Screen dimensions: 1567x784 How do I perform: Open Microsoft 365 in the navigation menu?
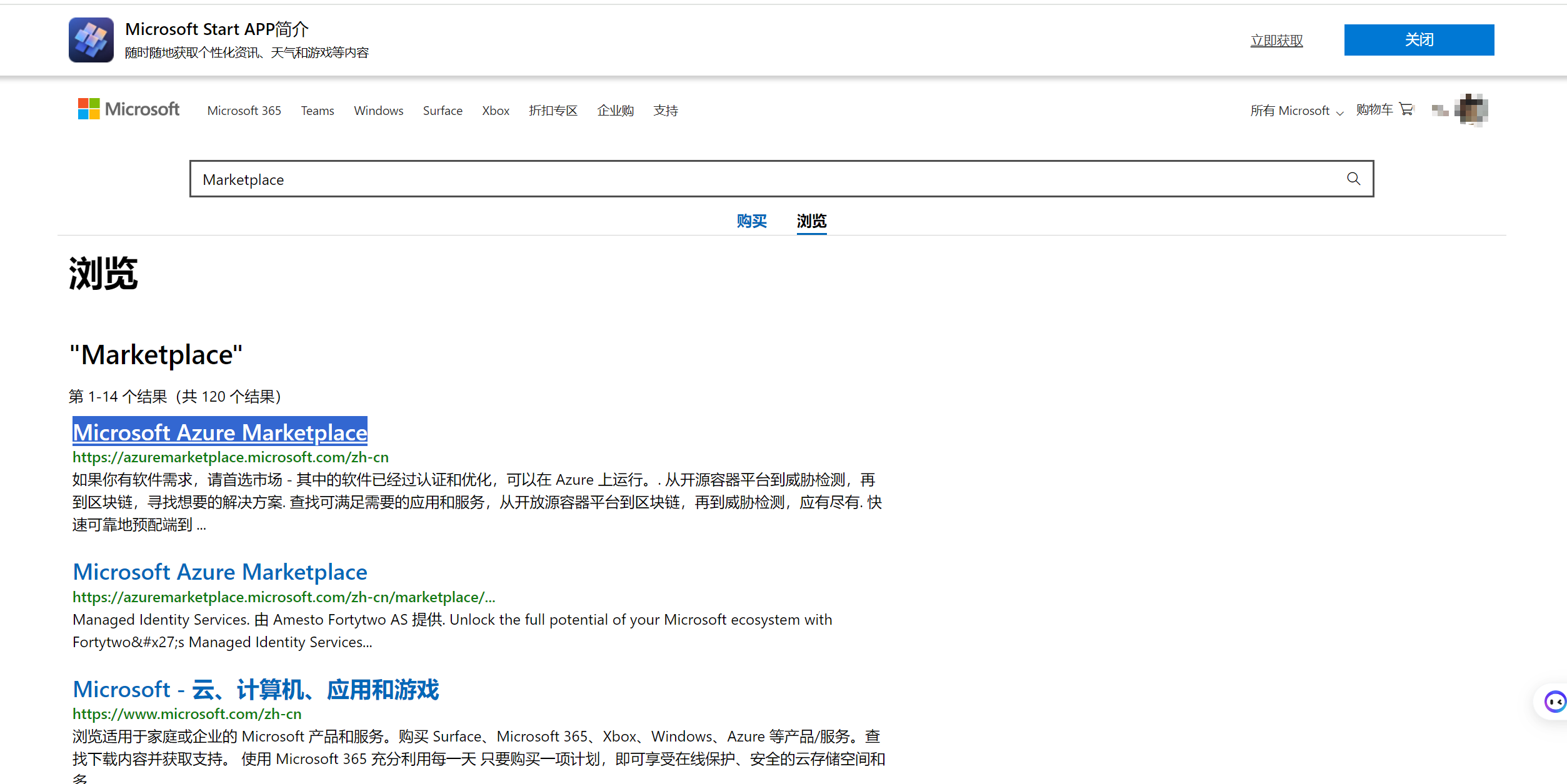[244, 111]
